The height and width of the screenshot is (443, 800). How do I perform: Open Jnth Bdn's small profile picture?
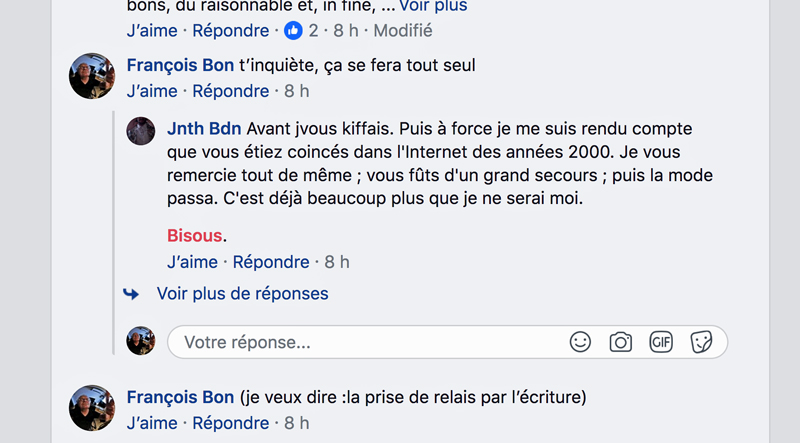pos(141,131)
